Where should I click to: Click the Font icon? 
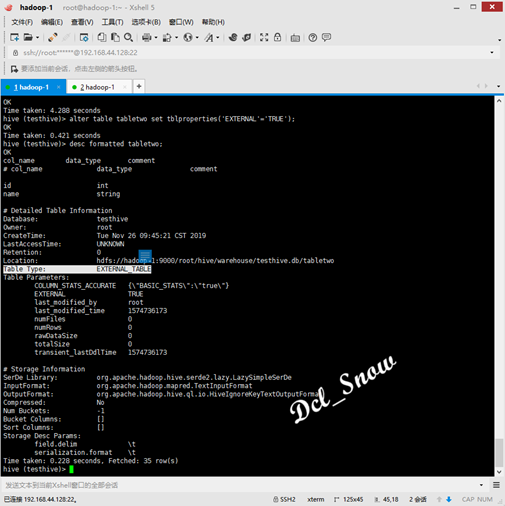coord(209,37)
